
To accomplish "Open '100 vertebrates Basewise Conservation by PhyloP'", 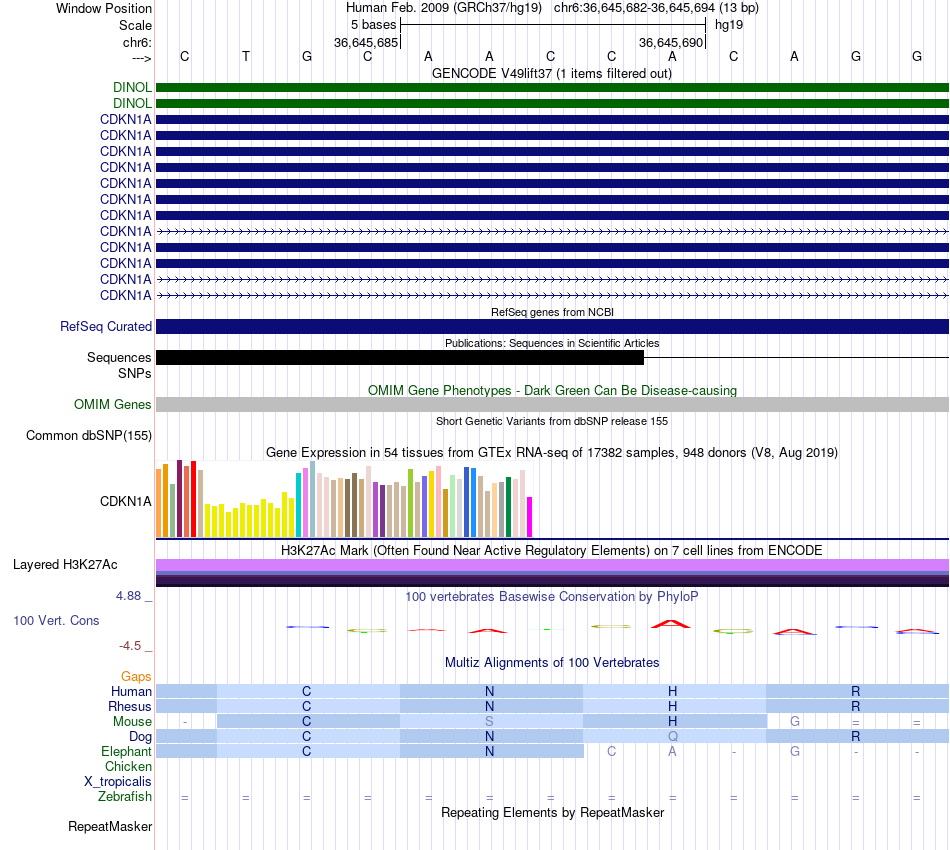I will tap(551, 596).
